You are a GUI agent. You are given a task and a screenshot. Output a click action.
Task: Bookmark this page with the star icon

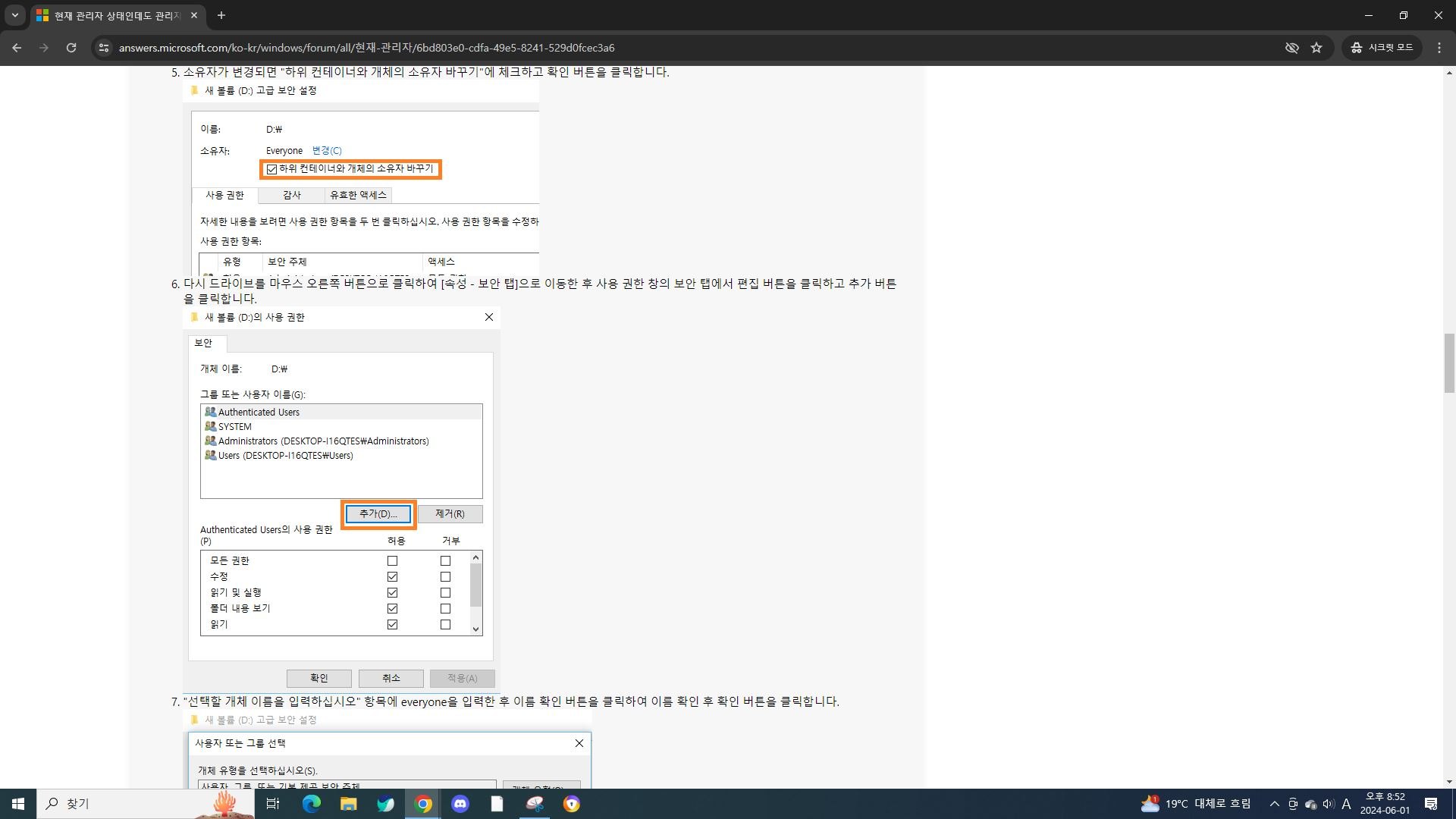1316,48
